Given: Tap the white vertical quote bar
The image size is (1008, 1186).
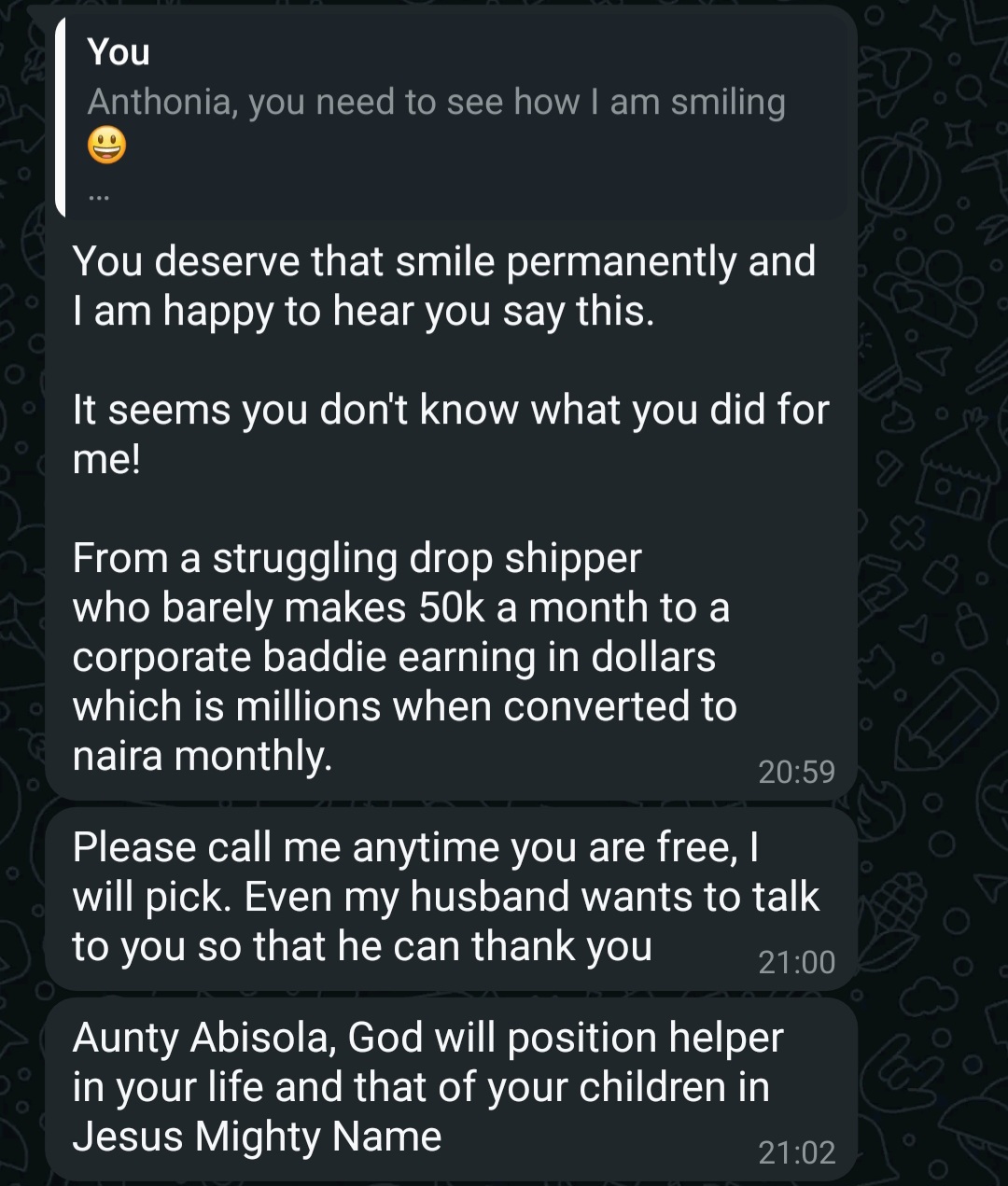Looking at the screenshot, I should point(60,117).
